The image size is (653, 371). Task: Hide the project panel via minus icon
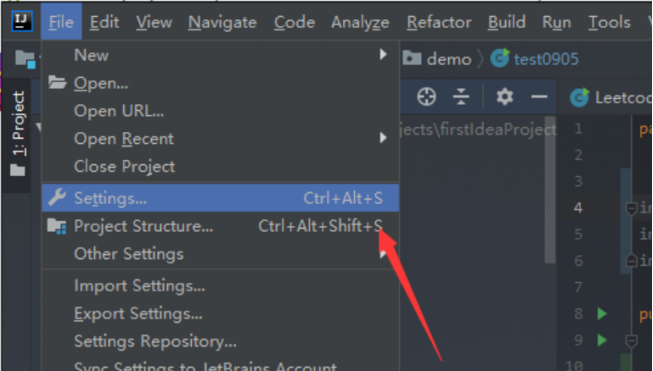539,97
